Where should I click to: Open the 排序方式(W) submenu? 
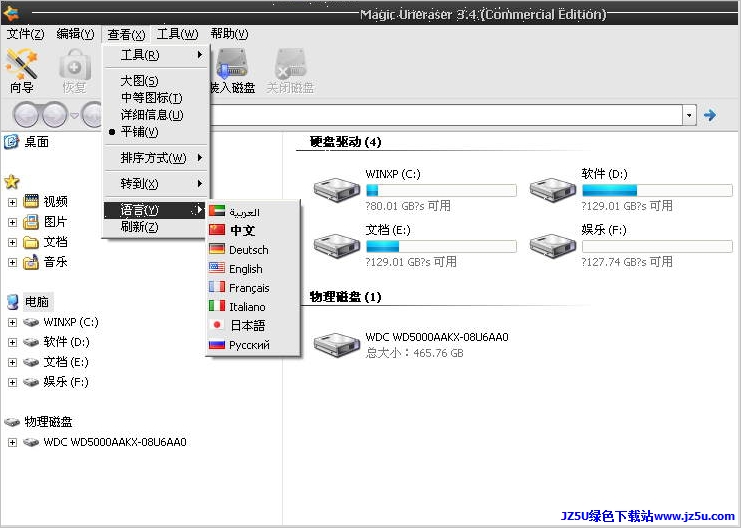155,158
